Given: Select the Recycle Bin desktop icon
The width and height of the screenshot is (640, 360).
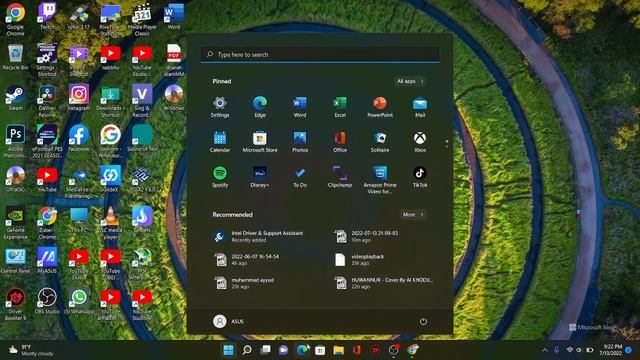Looking at the screenshot, I should 15,57.
